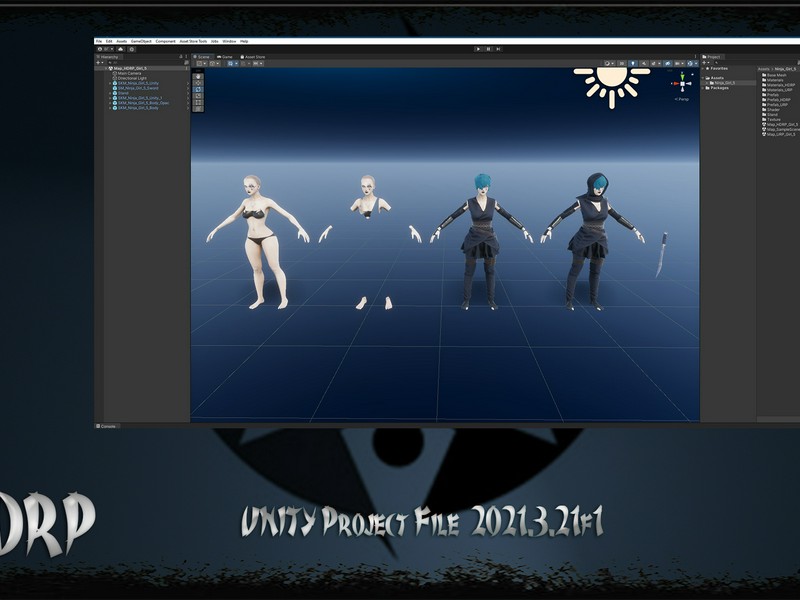
Task: Select the Hierarchy tab
Action: 108,57
